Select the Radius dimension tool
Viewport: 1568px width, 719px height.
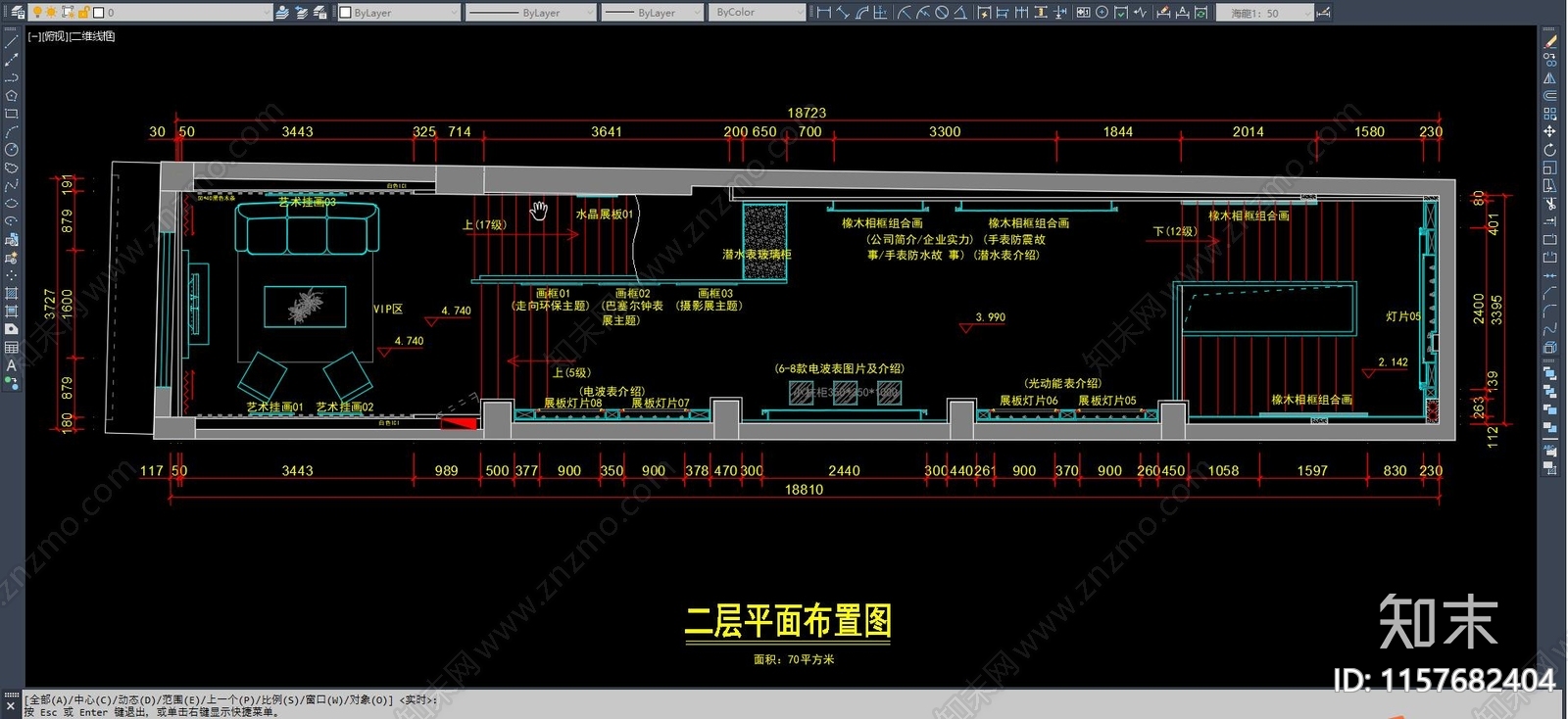pyautogui.click(x=904, y=13)
